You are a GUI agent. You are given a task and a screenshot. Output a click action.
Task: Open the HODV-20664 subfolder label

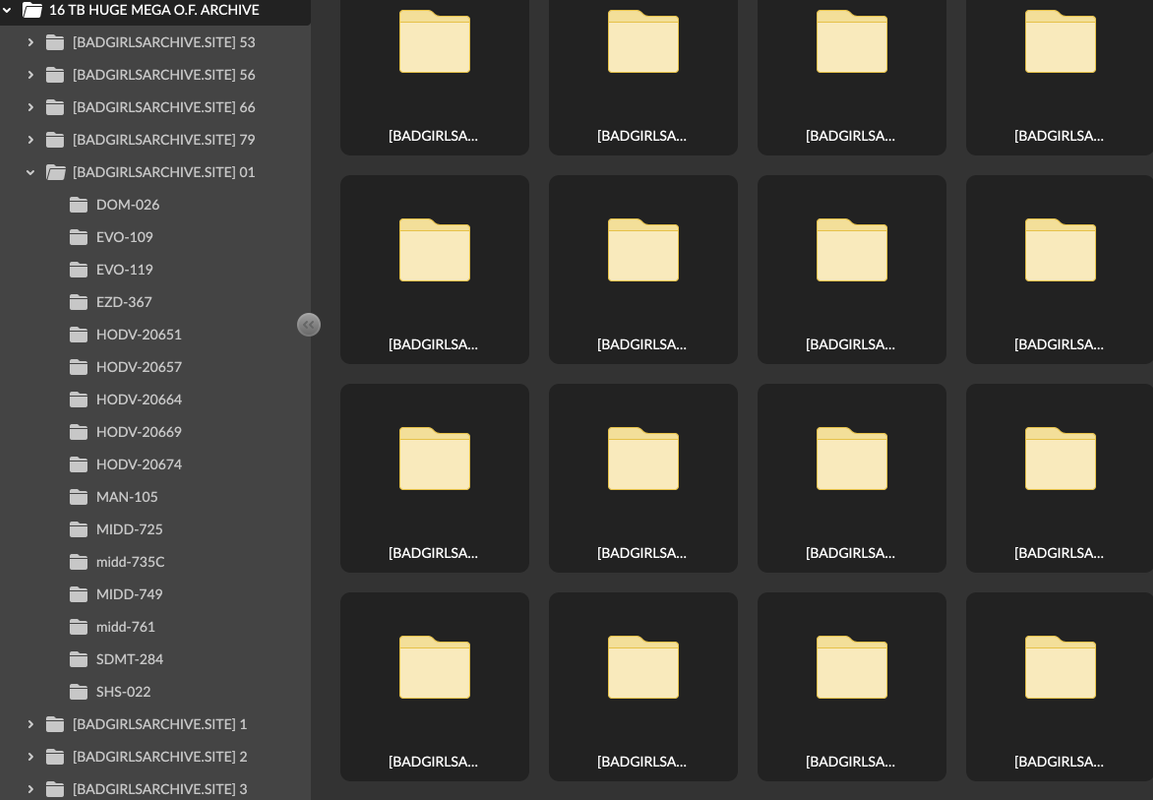139,399
